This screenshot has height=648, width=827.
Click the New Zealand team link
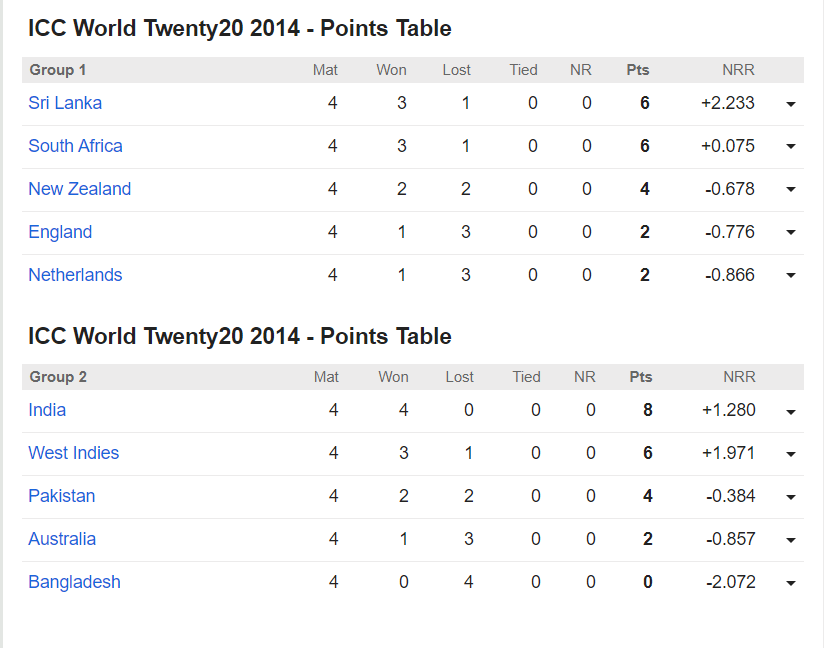(79, 189)
